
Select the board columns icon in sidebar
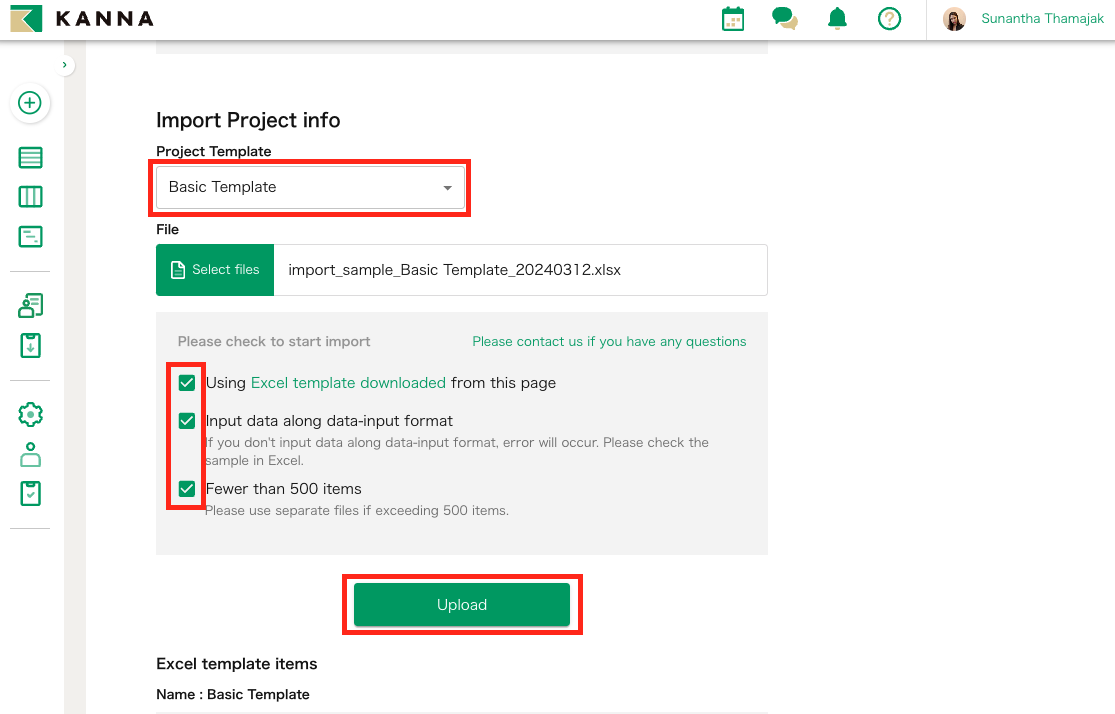coord(31,197)
